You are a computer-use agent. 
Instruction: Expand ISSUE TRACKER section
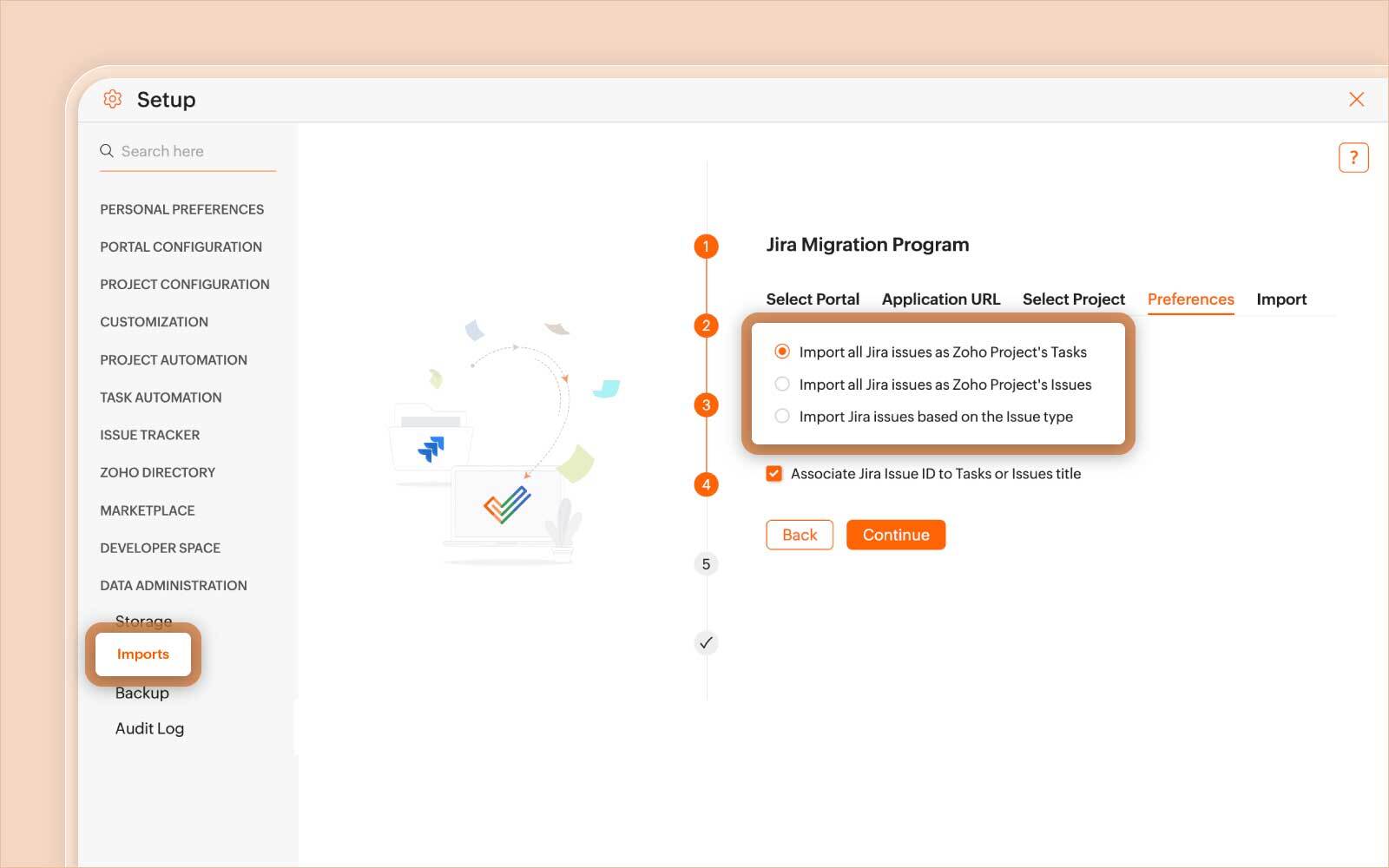click(149, 435)
